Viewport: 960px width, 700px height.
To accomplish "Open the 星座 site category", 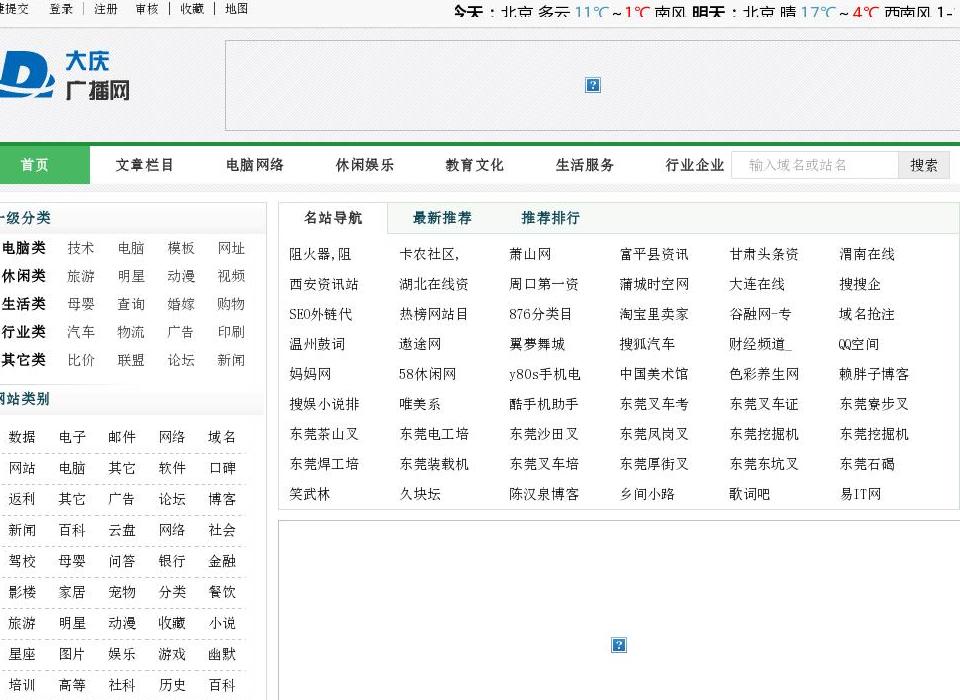I will (x=22, y=654).
